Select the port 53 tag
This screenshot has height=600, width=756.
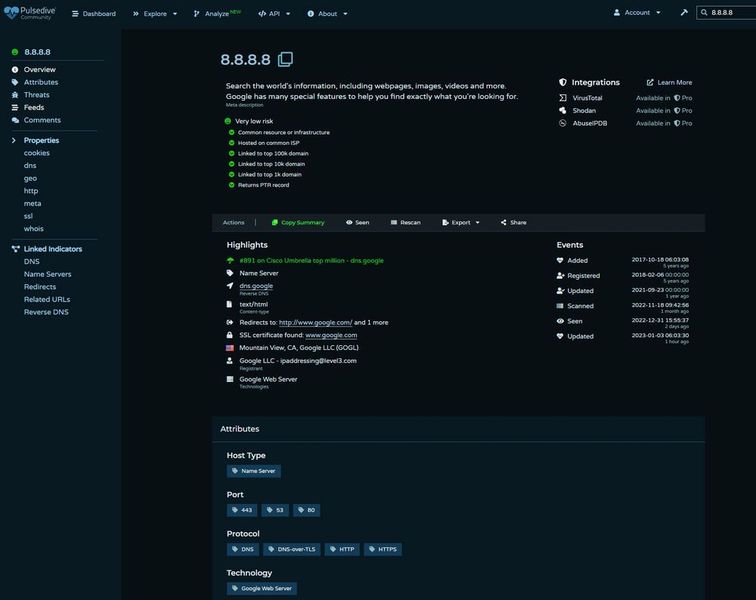[x=275, y=510]
